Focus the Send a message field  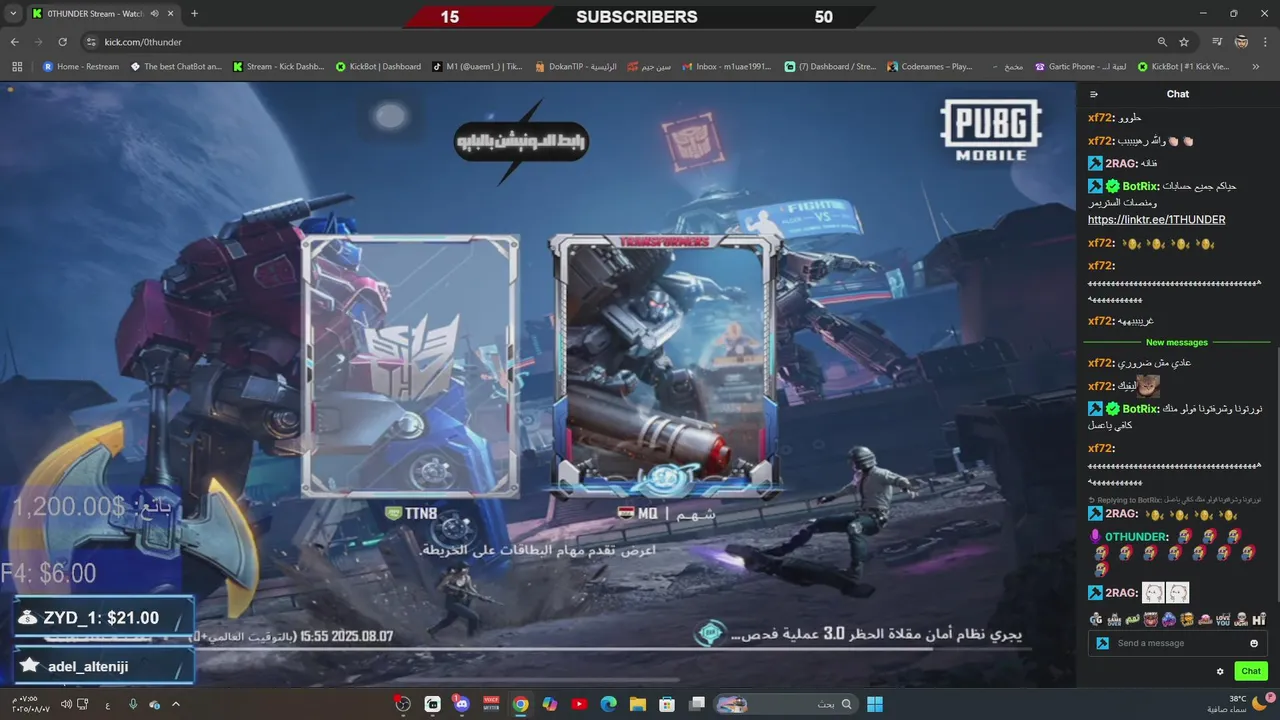click(1177, 643)
